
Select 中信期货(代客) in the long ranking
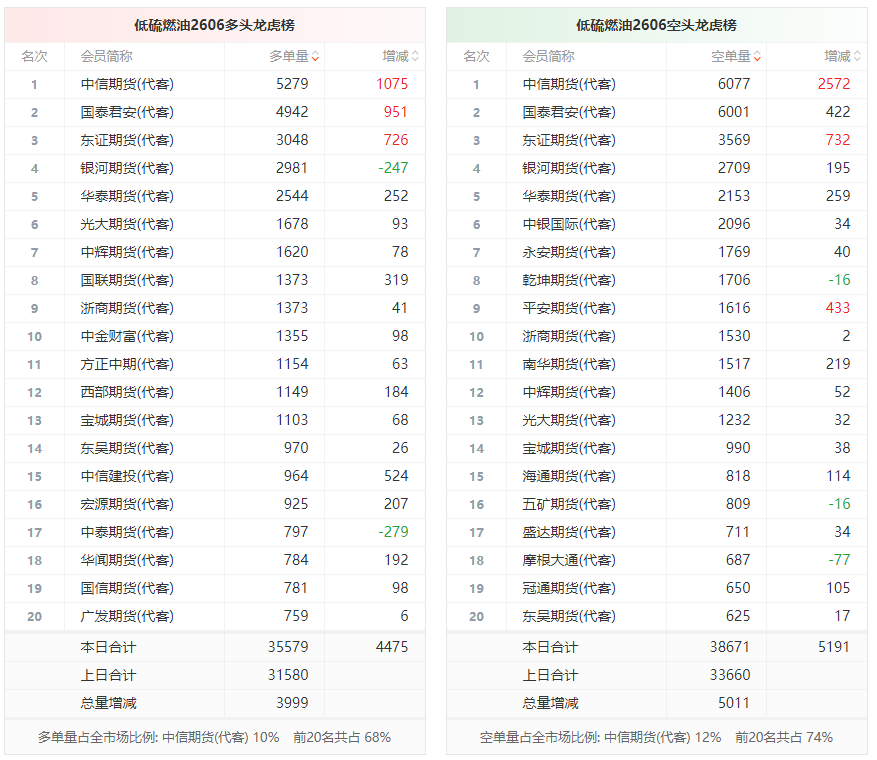[x=127, y=84]
